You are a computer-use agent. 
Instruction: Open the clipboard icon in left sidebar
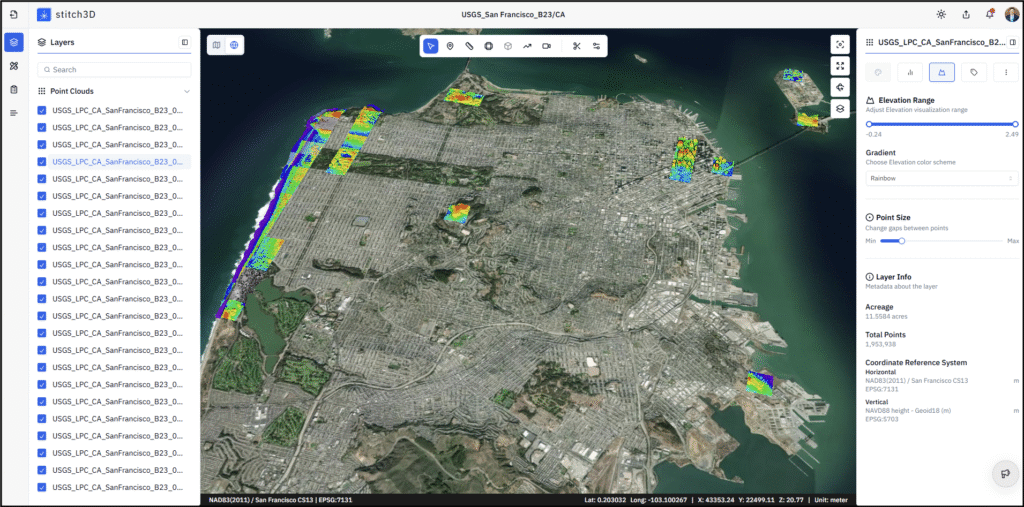(x=14, y=89)
